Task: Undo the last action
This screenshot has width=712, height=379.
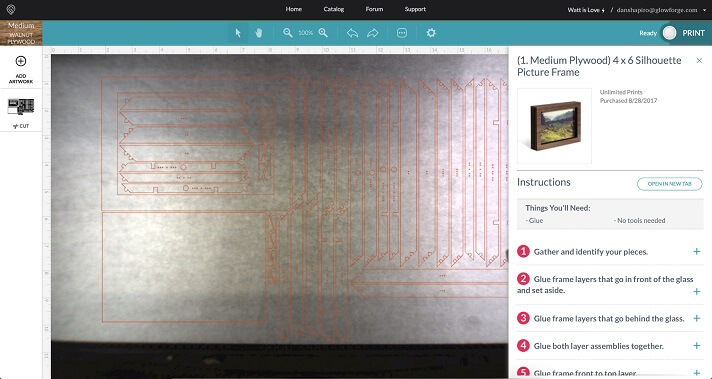Action: click(x=352, y=33)
